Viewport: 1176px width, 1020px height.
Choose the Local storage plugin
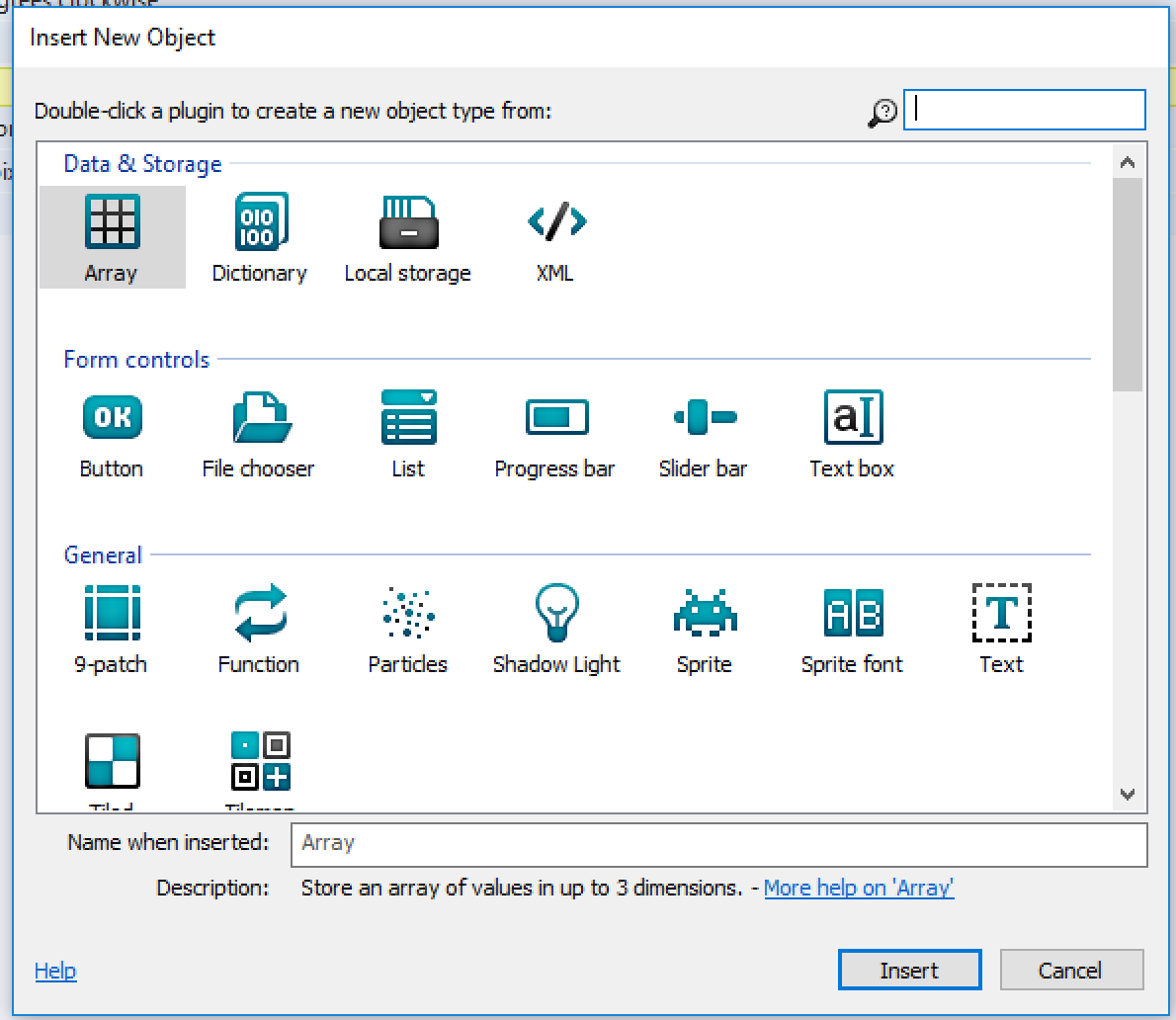[408, 222]
